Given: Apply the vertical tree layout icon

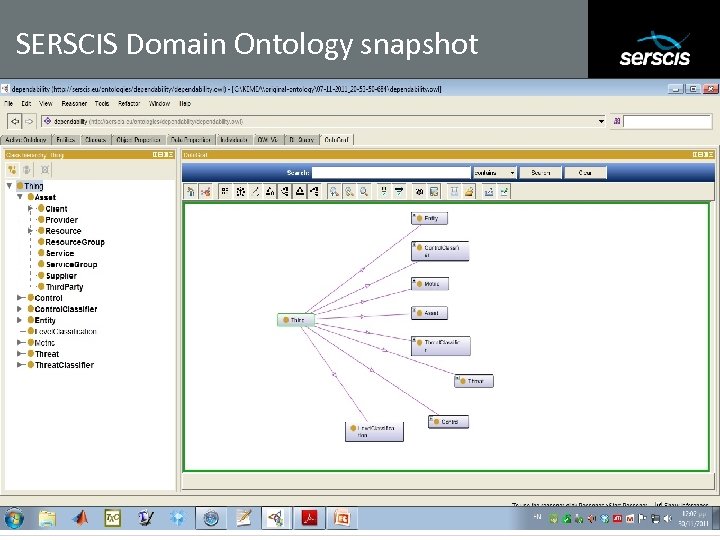Looking at the screenshot, I should click(270, 192).
